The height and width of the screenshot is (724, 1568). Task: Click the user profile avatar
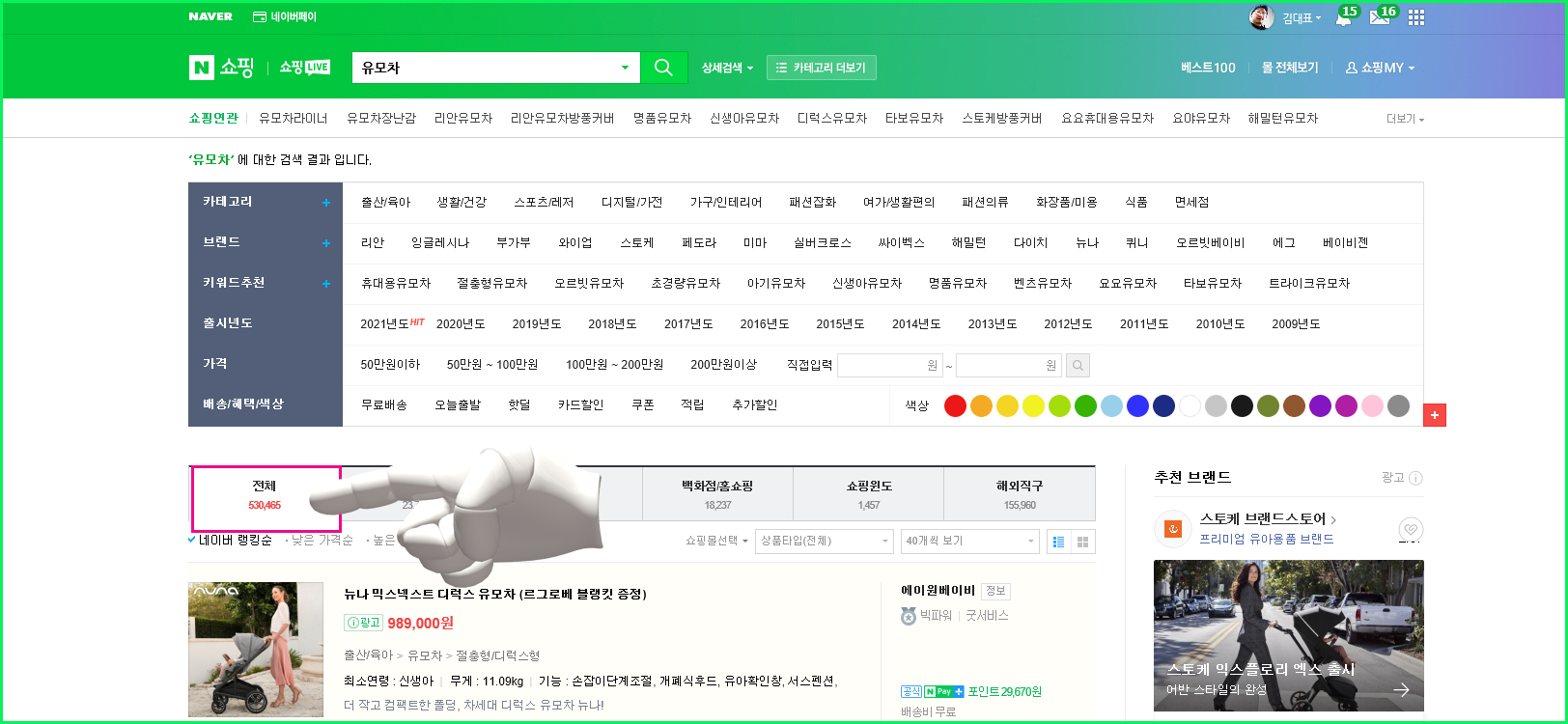point(1262,17)
